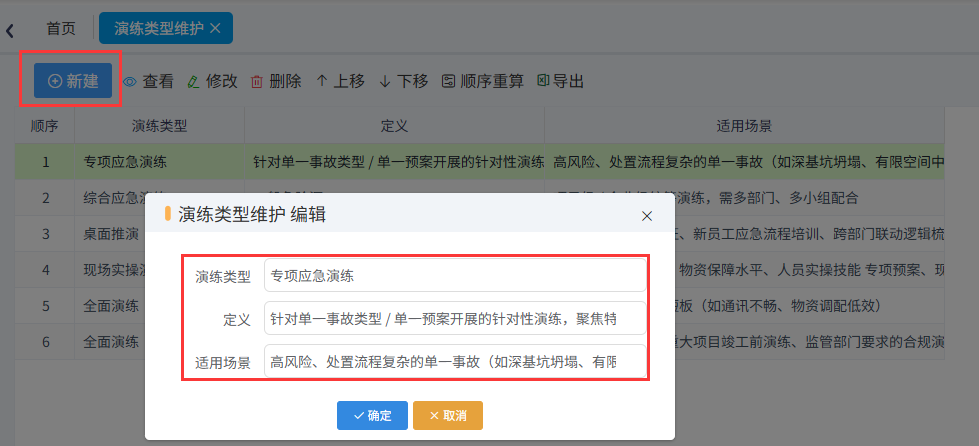Image resolution: width=979 pixels, height=446 pixels.
Task: Select row with sequence number 2
Action: click(45, 198)
